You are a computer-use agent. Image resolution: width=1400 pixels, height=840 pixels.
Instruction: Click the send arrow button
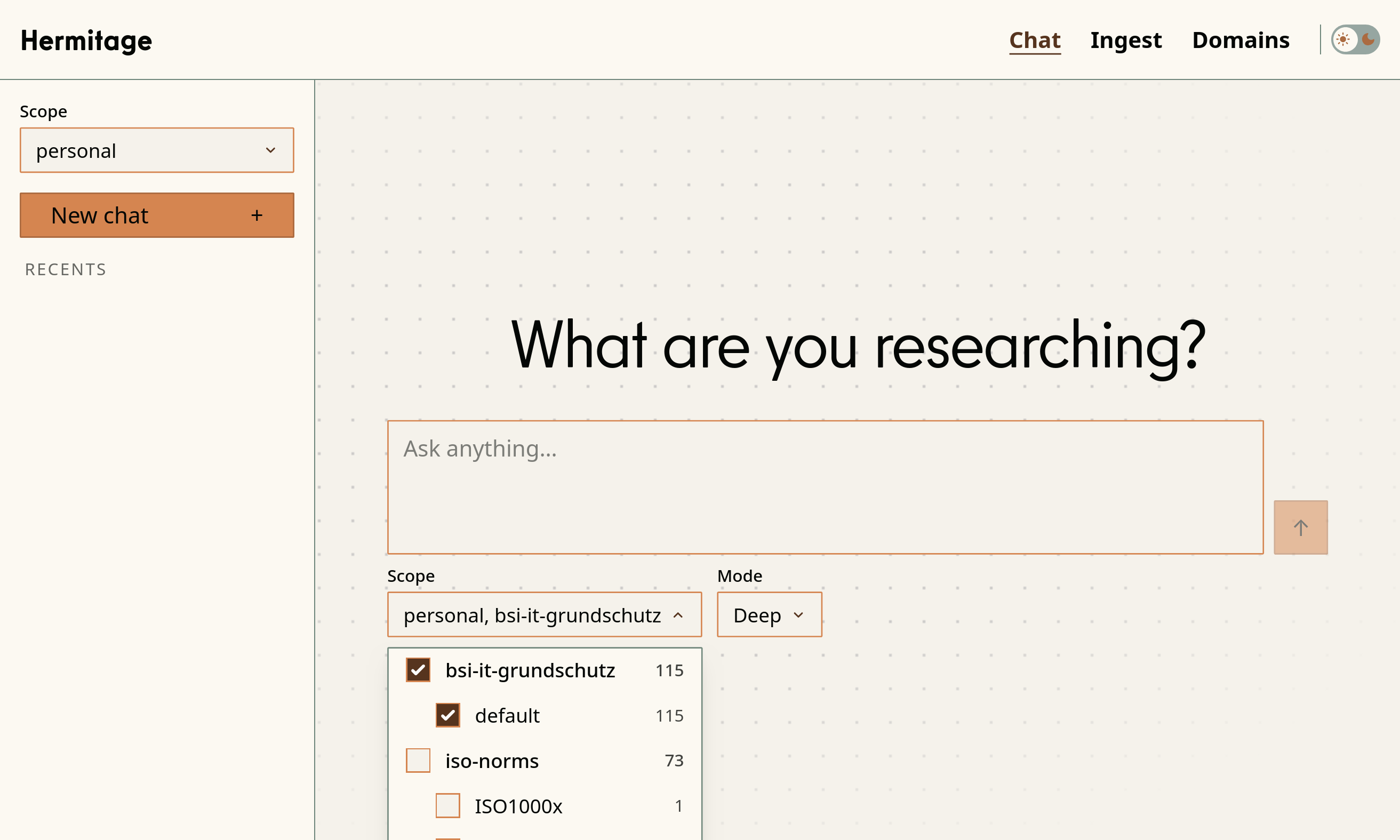(x=1300, y=527)
